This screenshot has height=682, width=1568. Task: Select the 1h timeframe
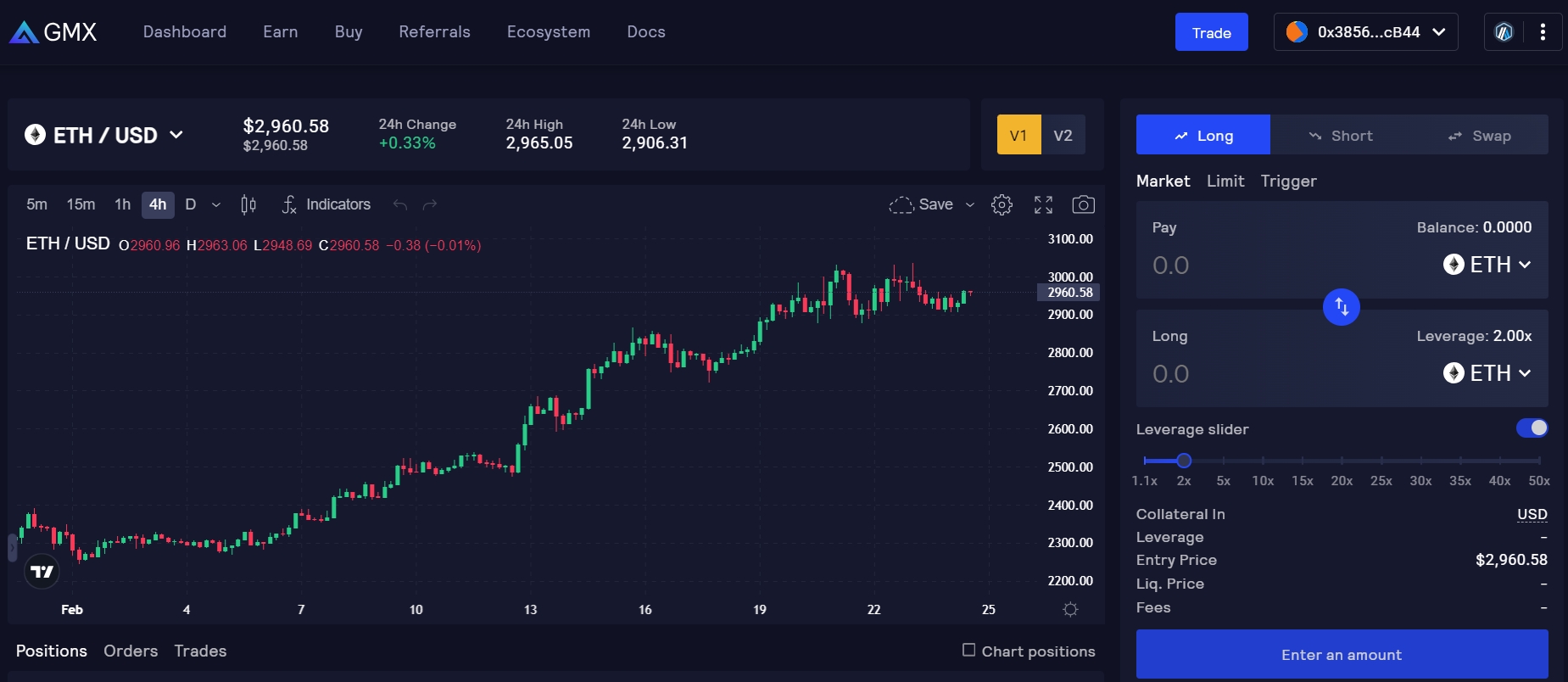(122, 204)
